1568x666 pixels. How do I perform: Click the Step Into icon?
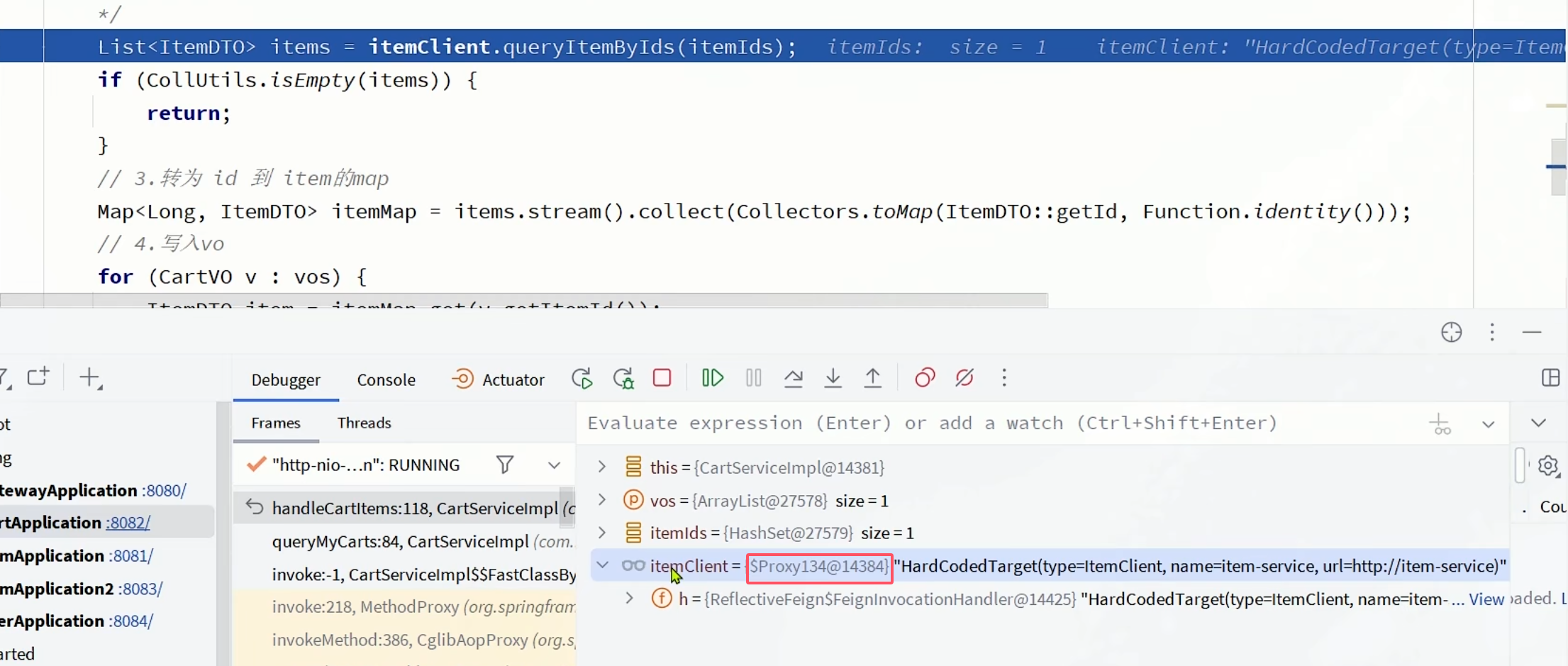coord(833,378)
